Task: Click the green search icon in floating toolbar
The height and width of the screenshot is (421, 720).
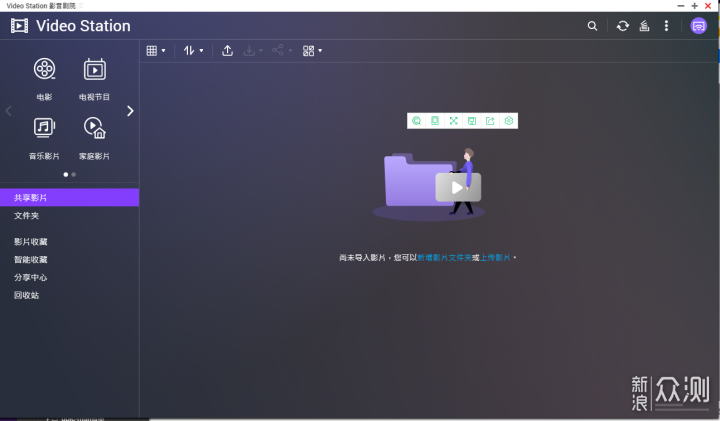Action: 416,121
